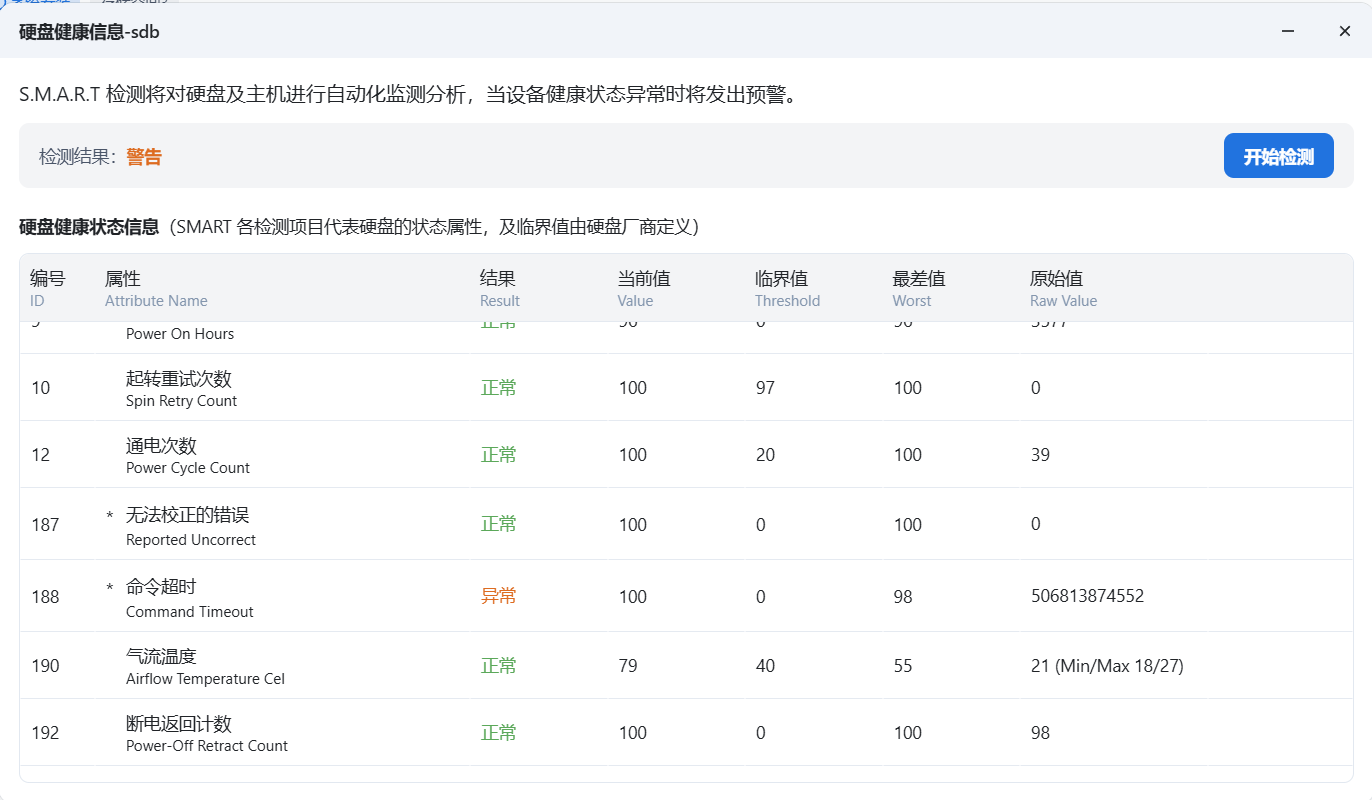Image resolution: width=1372 pixels, height=800 pixels.
Task: Click ID 192 in the table
Action: pos(45,733)
